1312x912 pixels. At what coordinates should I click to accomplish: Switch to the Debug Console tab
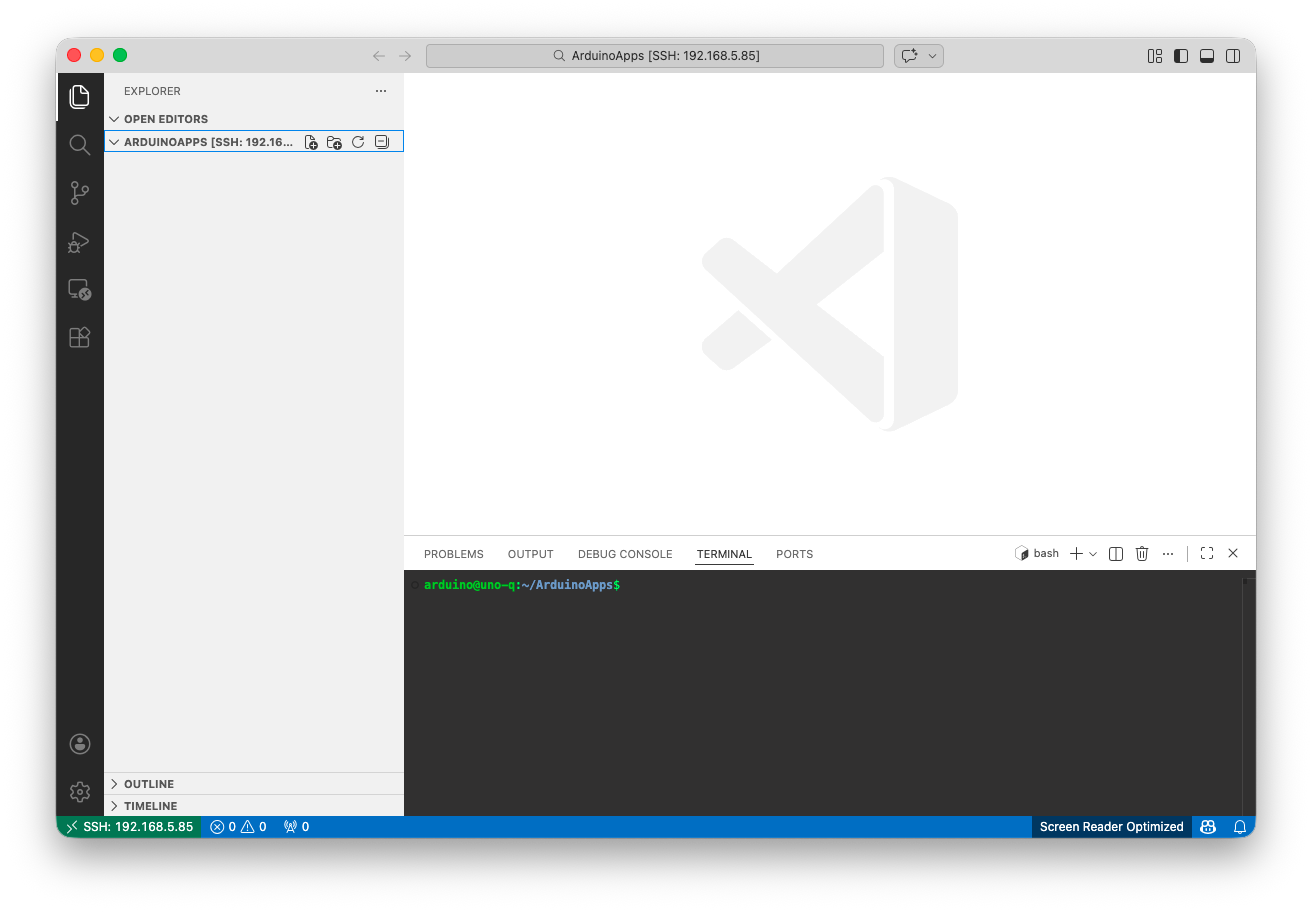coord(625,554)
